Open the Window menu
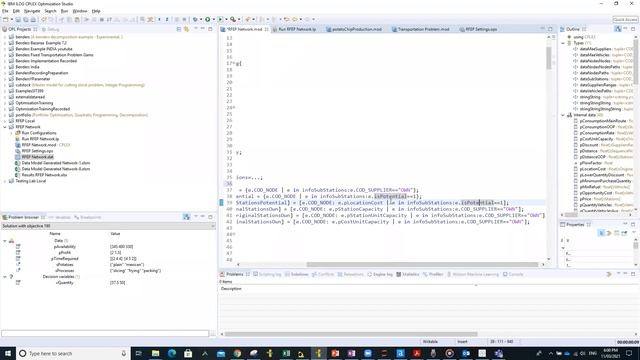The width and height of the screenshot is (640, 360). coord(80,11)
